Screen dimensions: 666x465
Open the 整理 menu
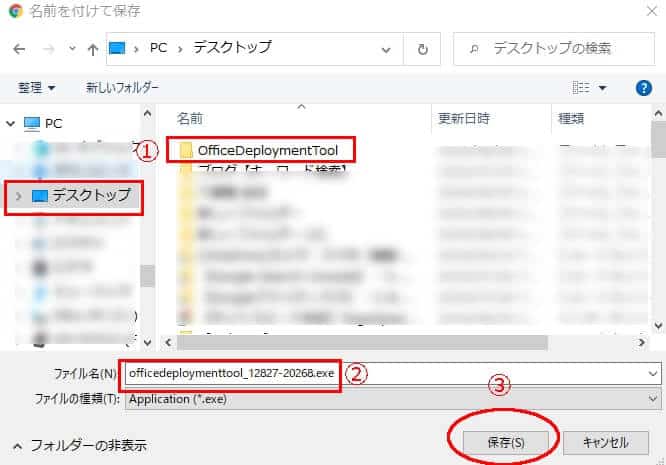point(37,88)
